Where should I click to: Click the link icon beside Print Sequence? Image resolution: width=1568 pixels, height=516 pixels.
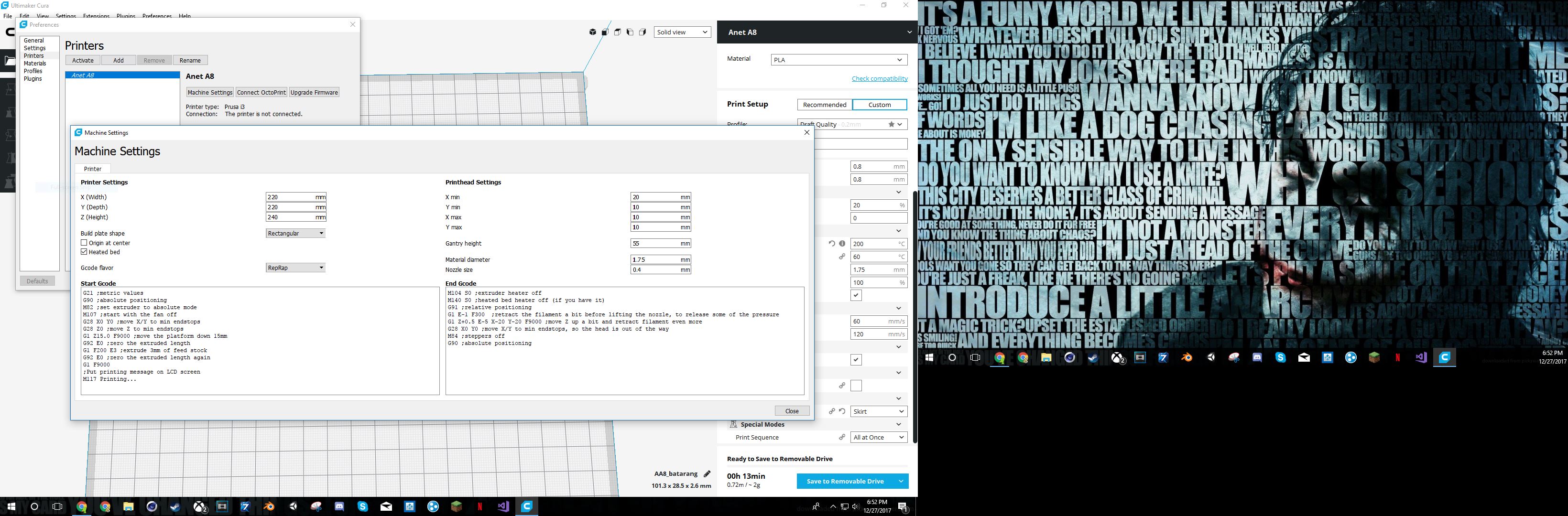tap(842, 438)
